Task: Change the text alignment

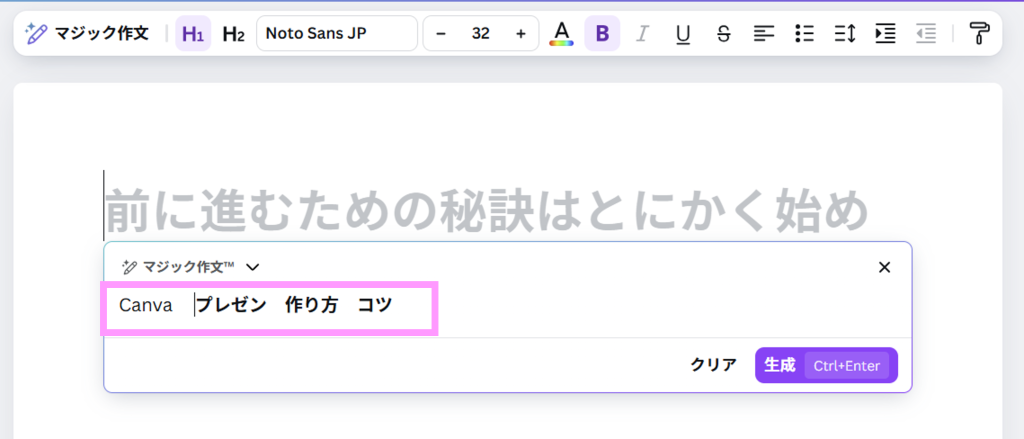Action: tap(764, 34)
